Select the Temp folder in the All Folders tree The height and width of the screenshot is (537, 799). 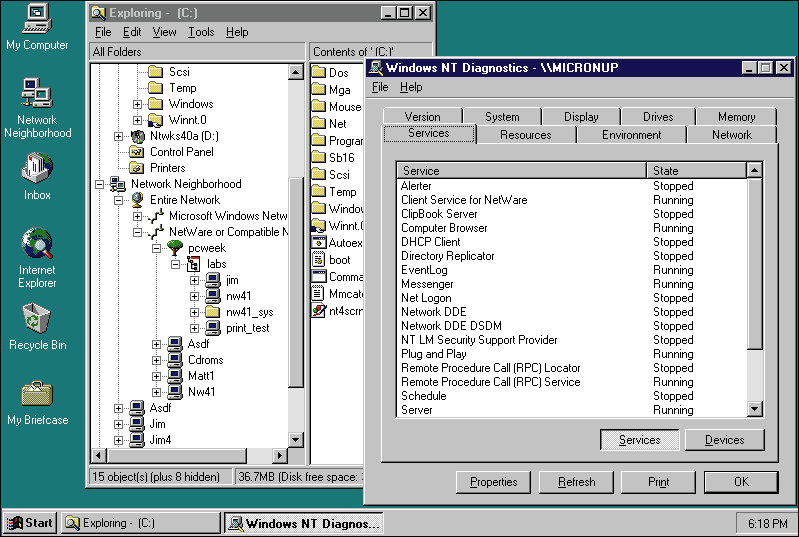[155, 88]
